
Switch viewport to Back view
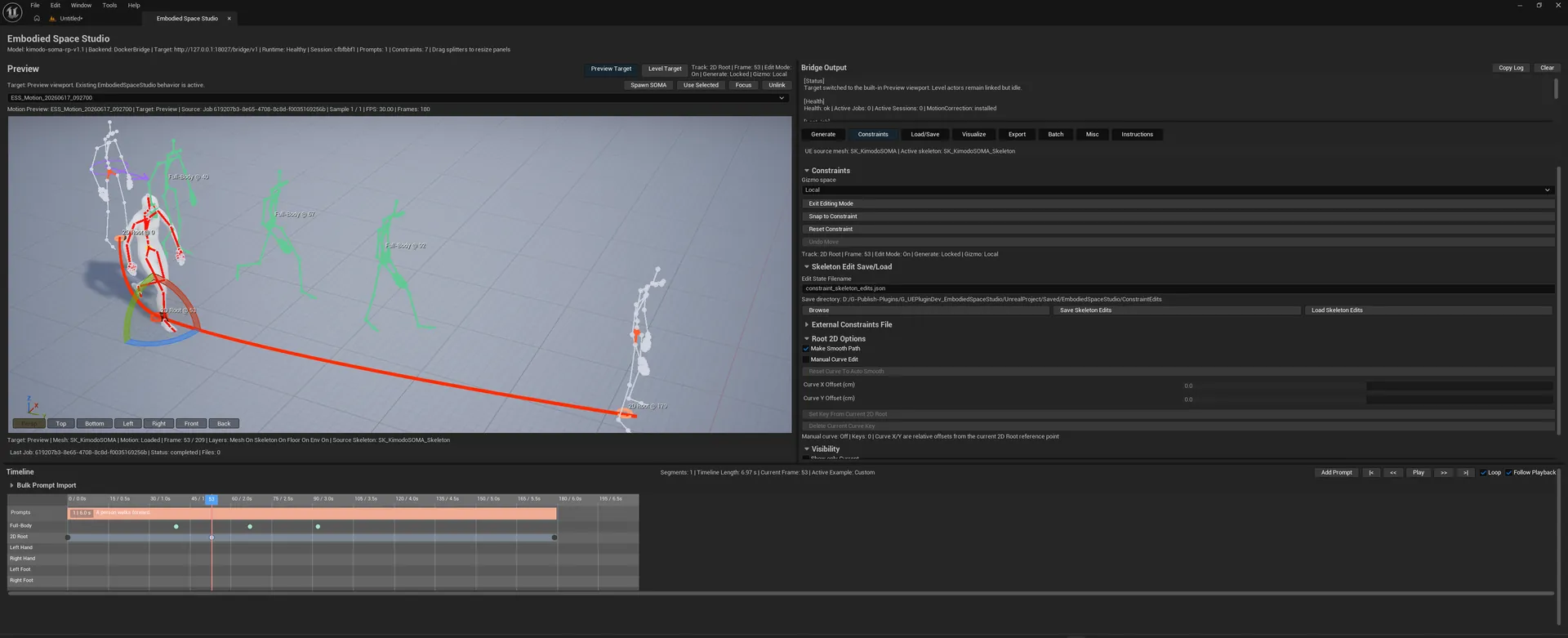[x=224, y=424]
